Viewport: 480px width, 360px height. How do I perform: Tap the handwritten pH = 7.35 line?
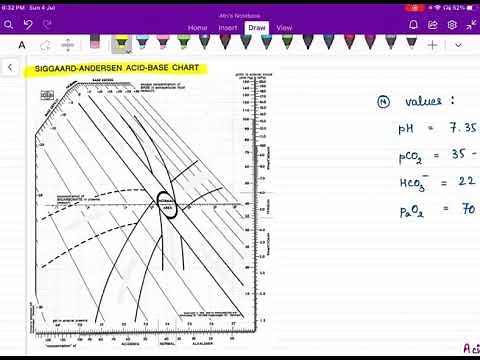click(x=438, y=128)
